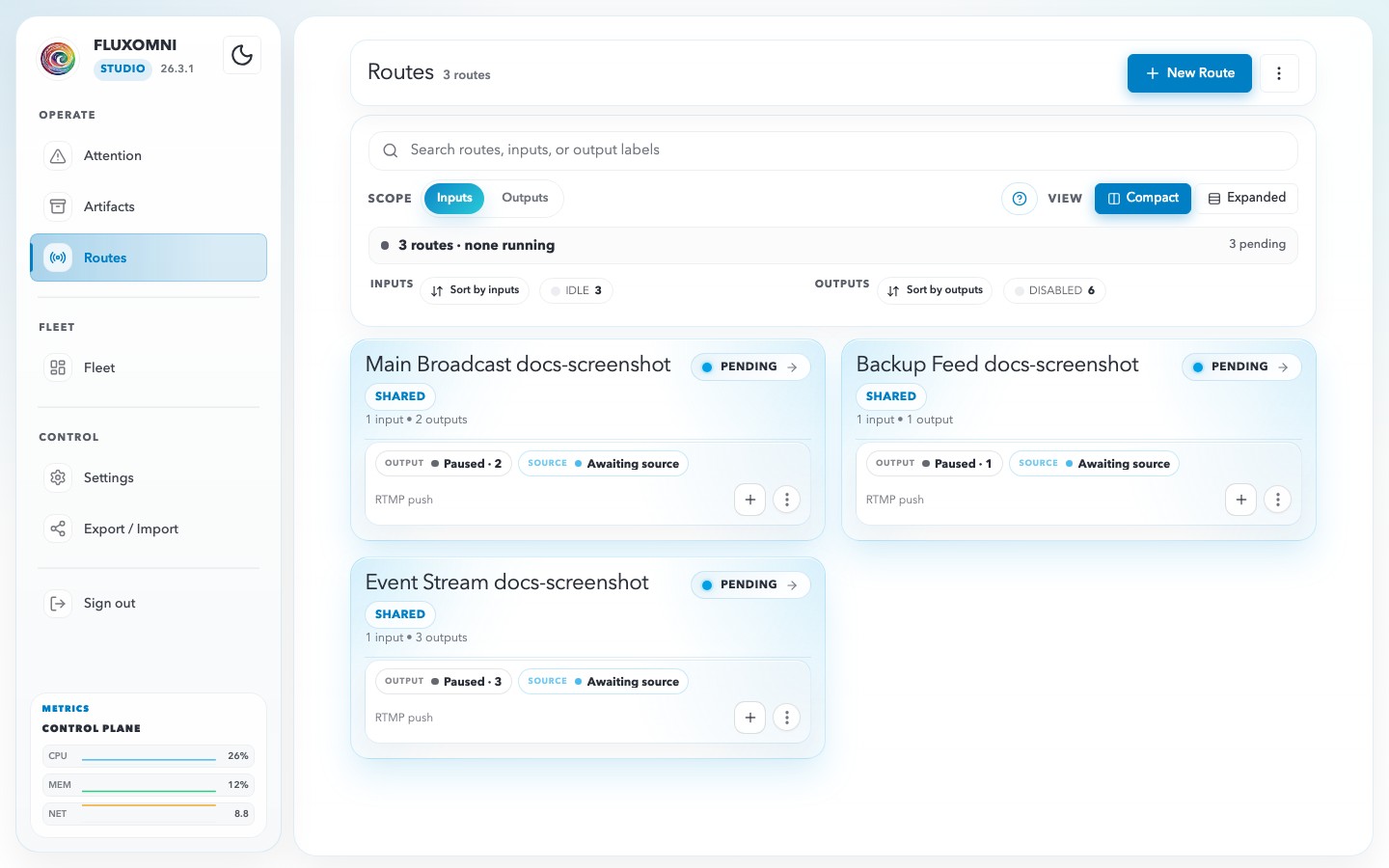Screen dimensions: 1389x868
Task: Open Main Broadcast card options menu
Action: point(787,500)
